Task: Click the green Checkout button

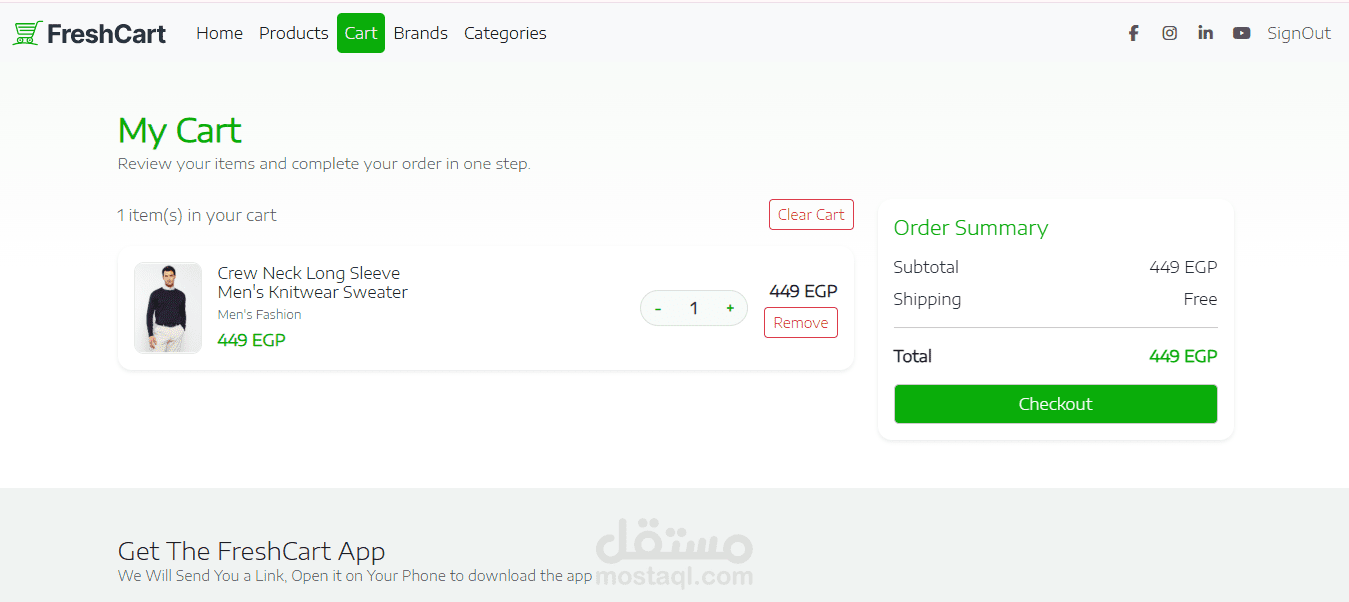Action: point(1055,404)
